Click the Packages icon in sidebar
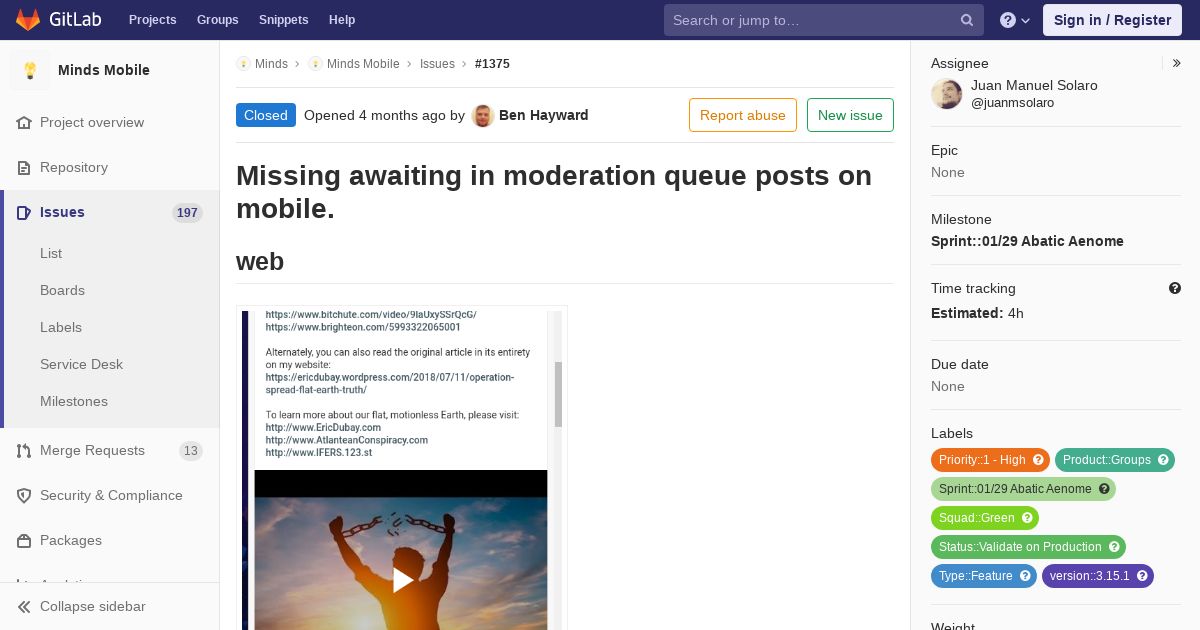Viewport: 1200px width, 630px height. 24,540
